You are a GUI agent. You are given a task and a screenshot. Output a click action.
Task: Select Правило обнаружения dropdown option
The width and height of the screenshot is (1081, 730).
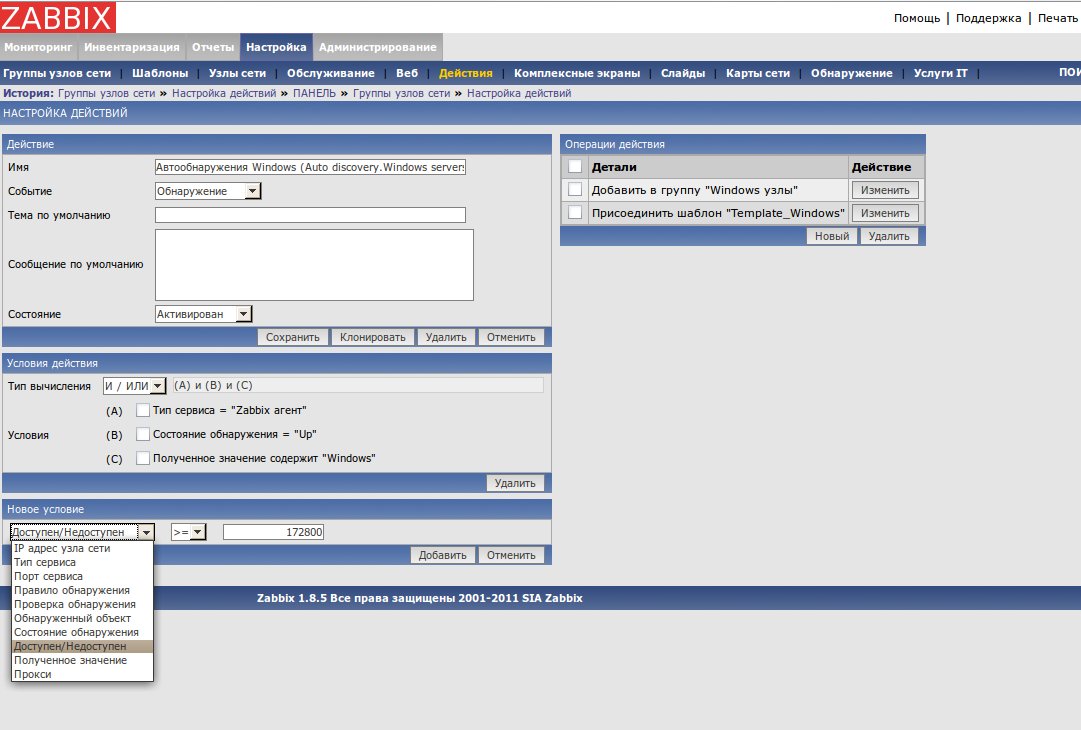[82, 590]
